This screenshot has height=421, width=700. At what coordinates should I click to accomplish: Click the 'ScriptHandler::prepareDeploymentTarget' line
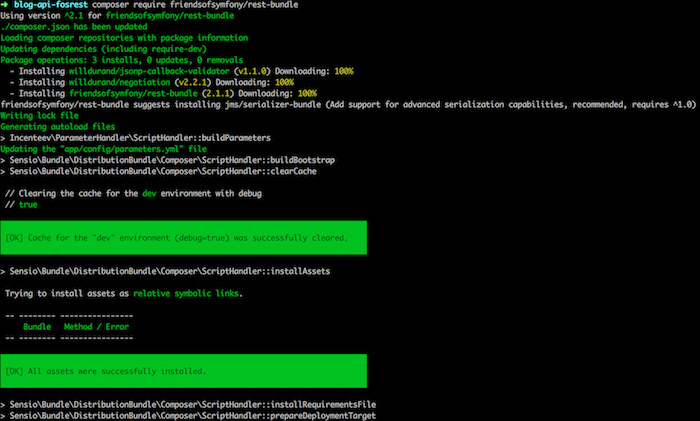point(188,416)
